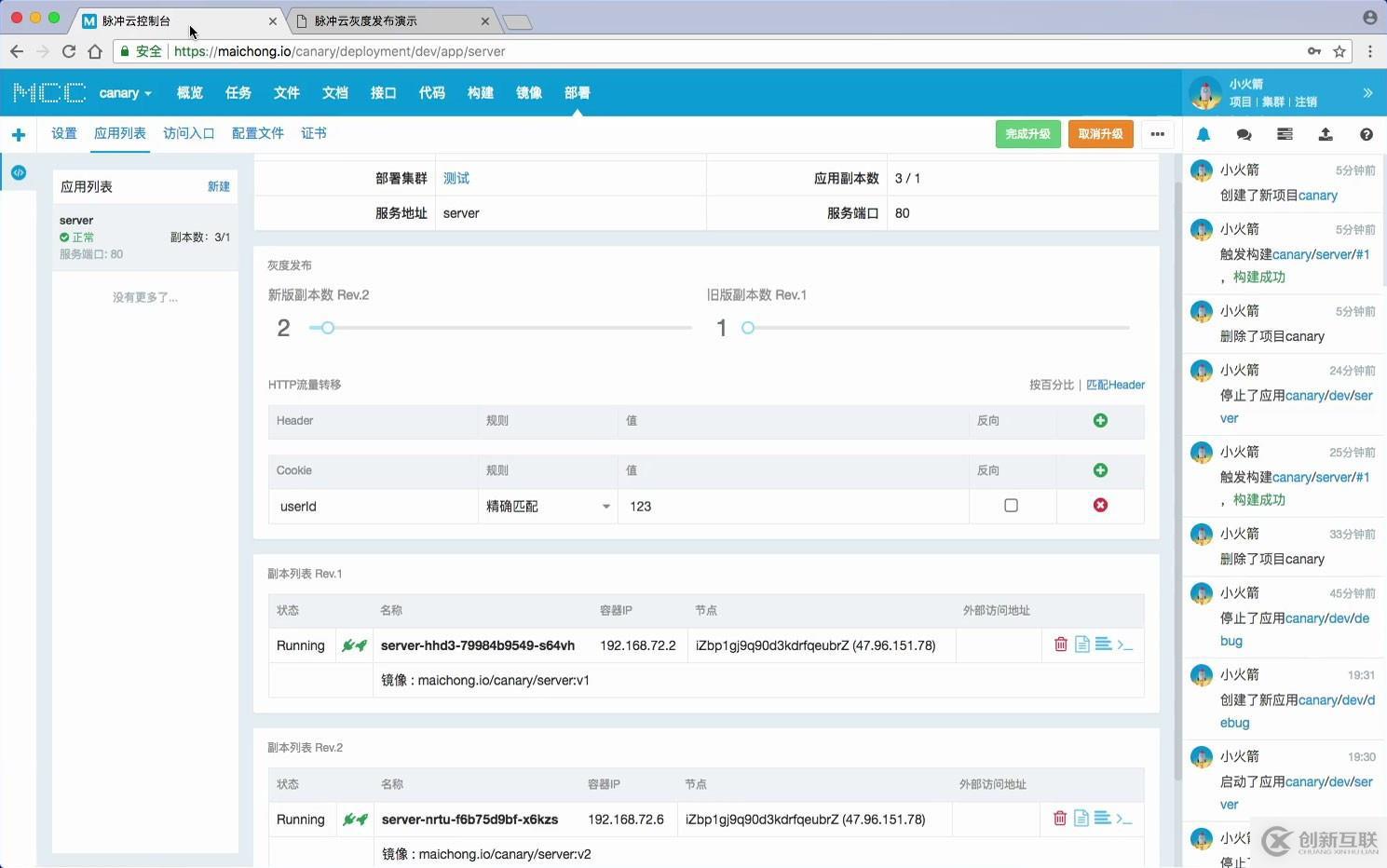1387x868 pixels.
Task: Click the blue plus add icon
Action: click(x=19, y=135)
